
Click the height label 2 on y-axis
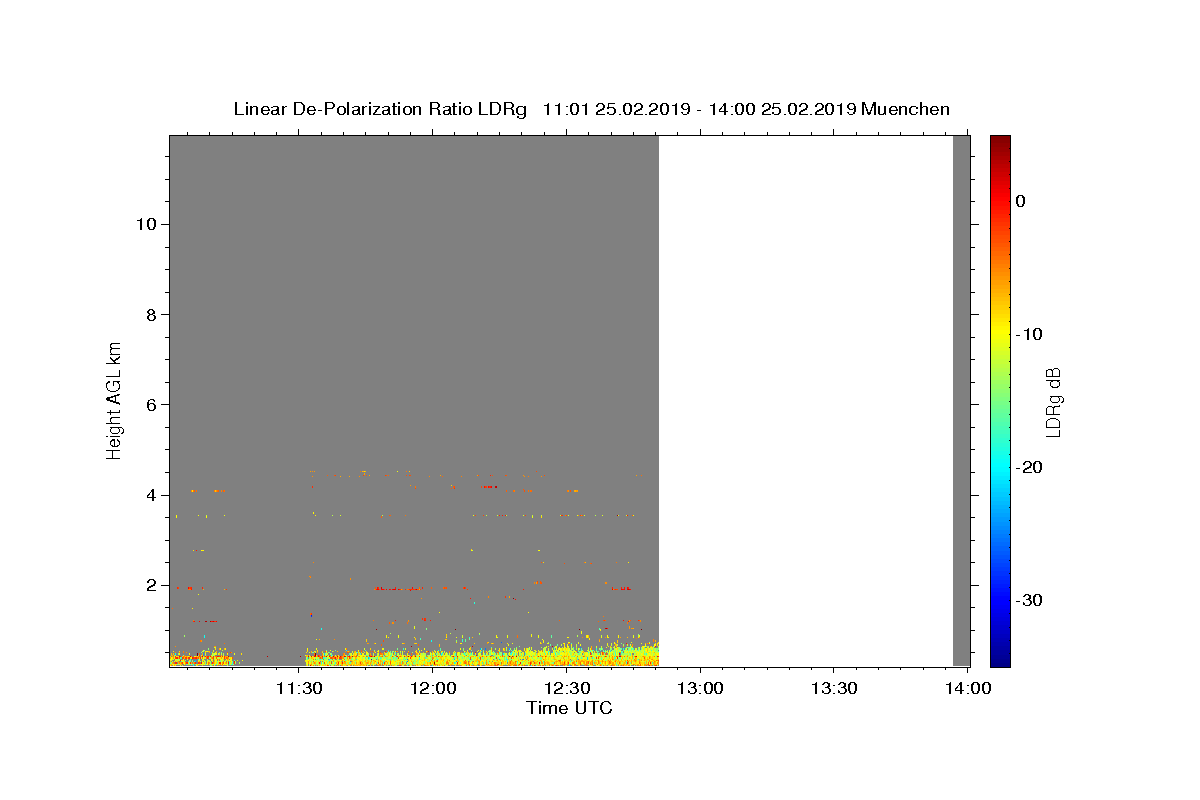point(153,585)
